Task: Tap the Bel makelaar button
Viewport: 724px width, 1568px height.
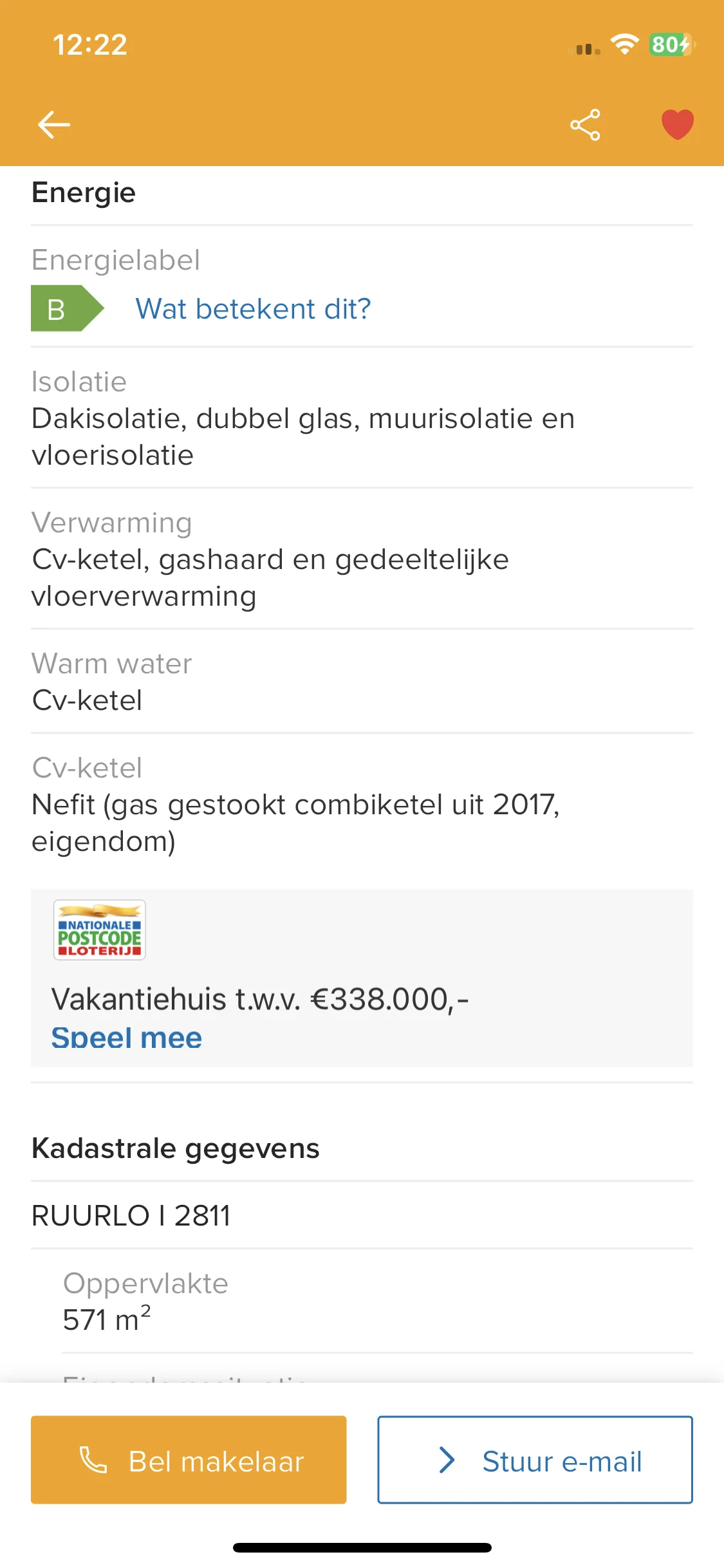Action: (189, 1460)
